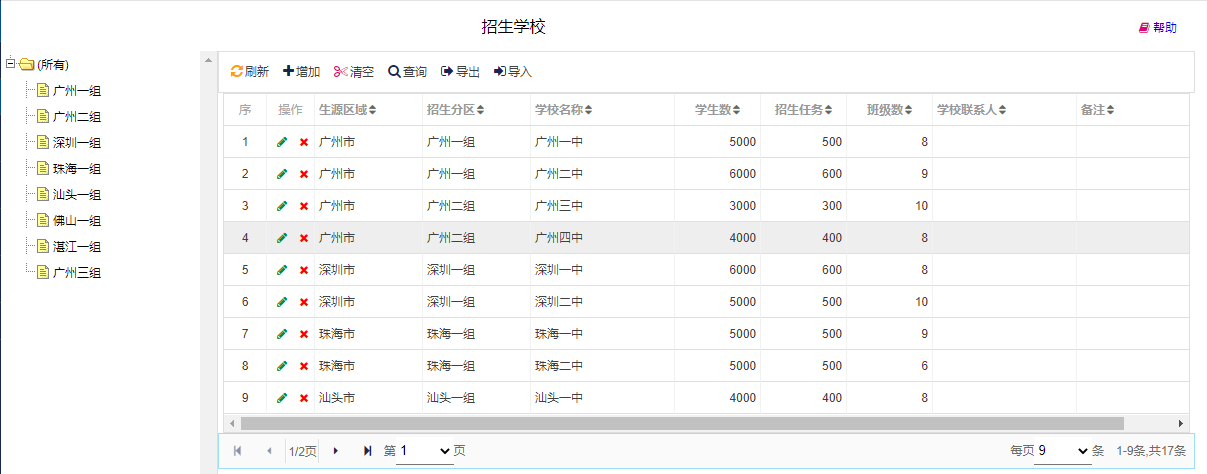Click the 导入 import icon

[500, 72]
